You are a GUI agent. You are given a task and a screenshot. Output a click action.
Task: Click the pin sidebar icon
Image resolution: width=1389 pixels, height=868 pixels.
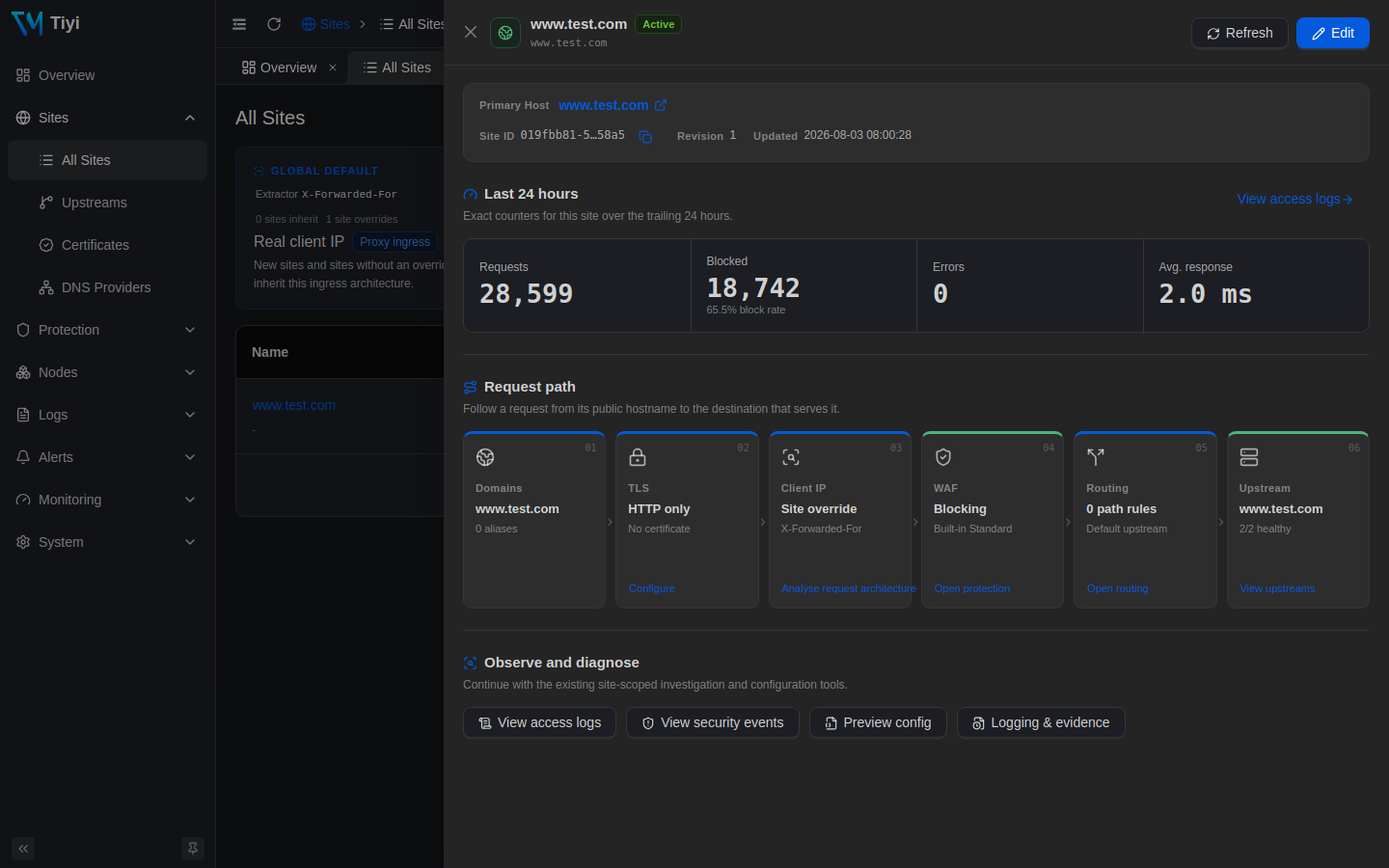click(193, 849)
